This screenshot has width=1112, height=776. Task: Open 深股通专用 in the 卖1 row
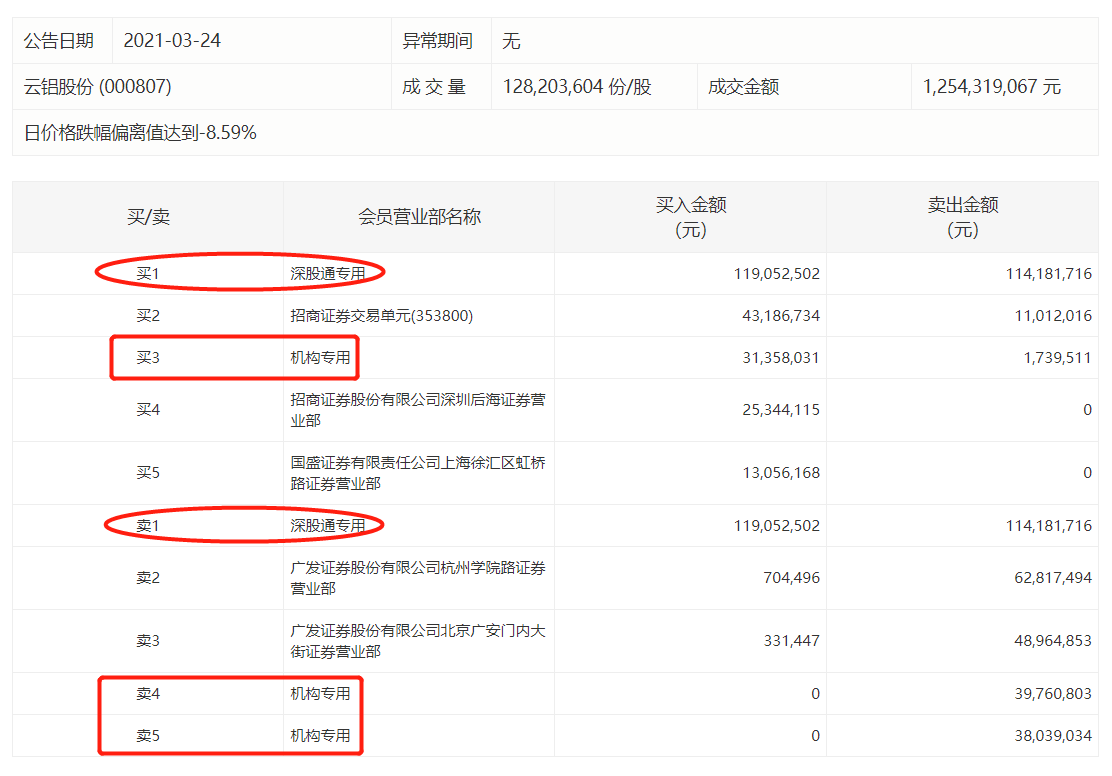[x=320, y=526]
